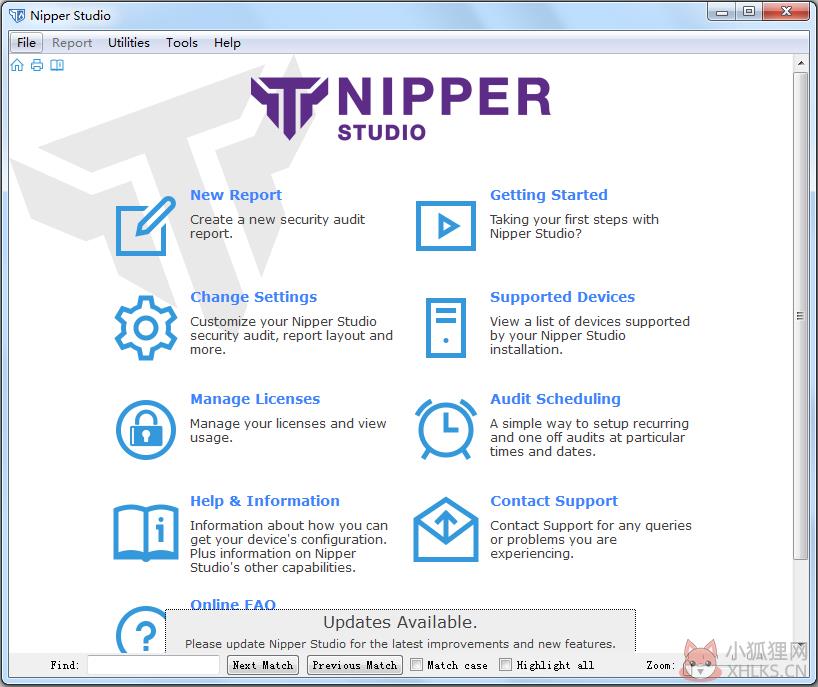
Task: Maximize the Nipper Studio window
Action: 749,11
